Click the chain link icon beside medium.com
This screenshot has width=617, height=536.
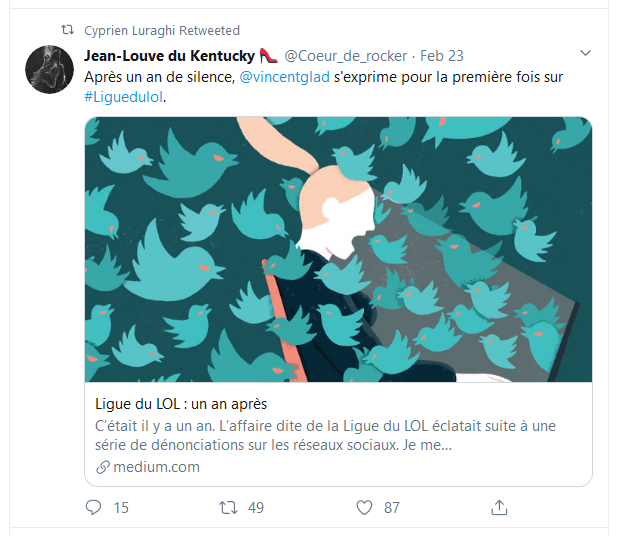click(102, 467)
